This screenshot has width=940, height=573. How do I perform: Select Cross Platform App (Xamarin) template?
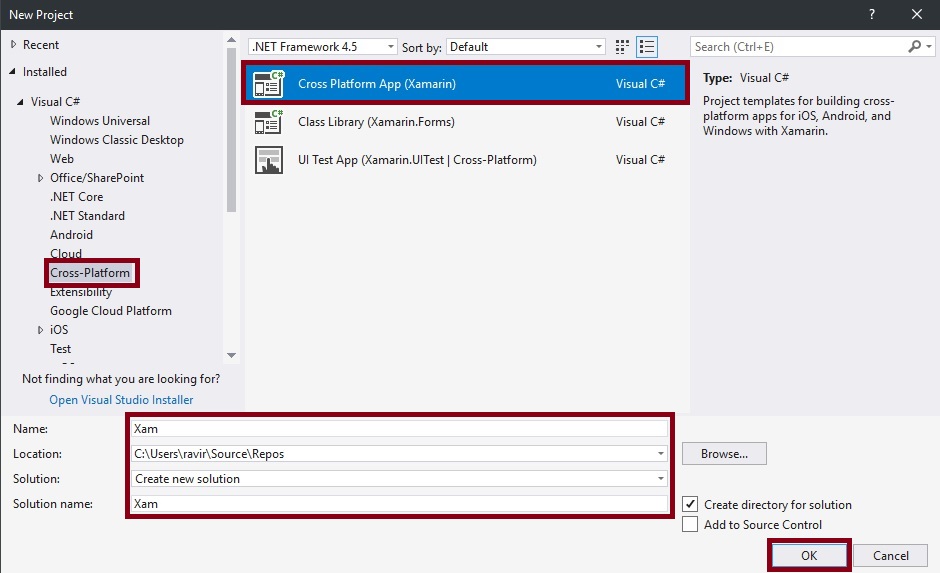[x=465, y=84]
